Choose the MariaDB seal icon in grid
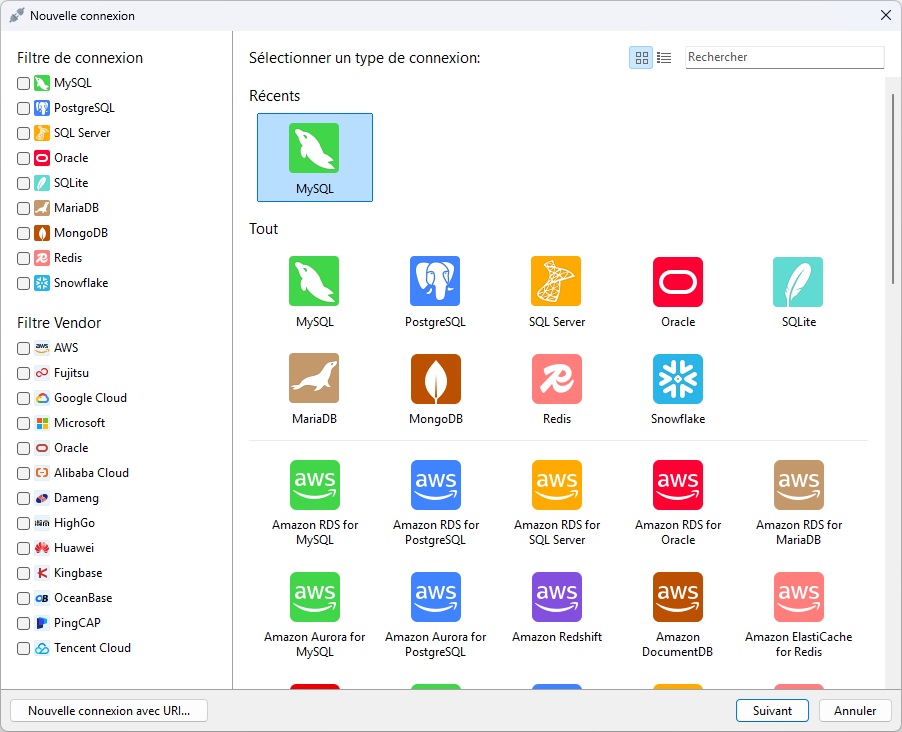902x732 pixels. [314, 378]
